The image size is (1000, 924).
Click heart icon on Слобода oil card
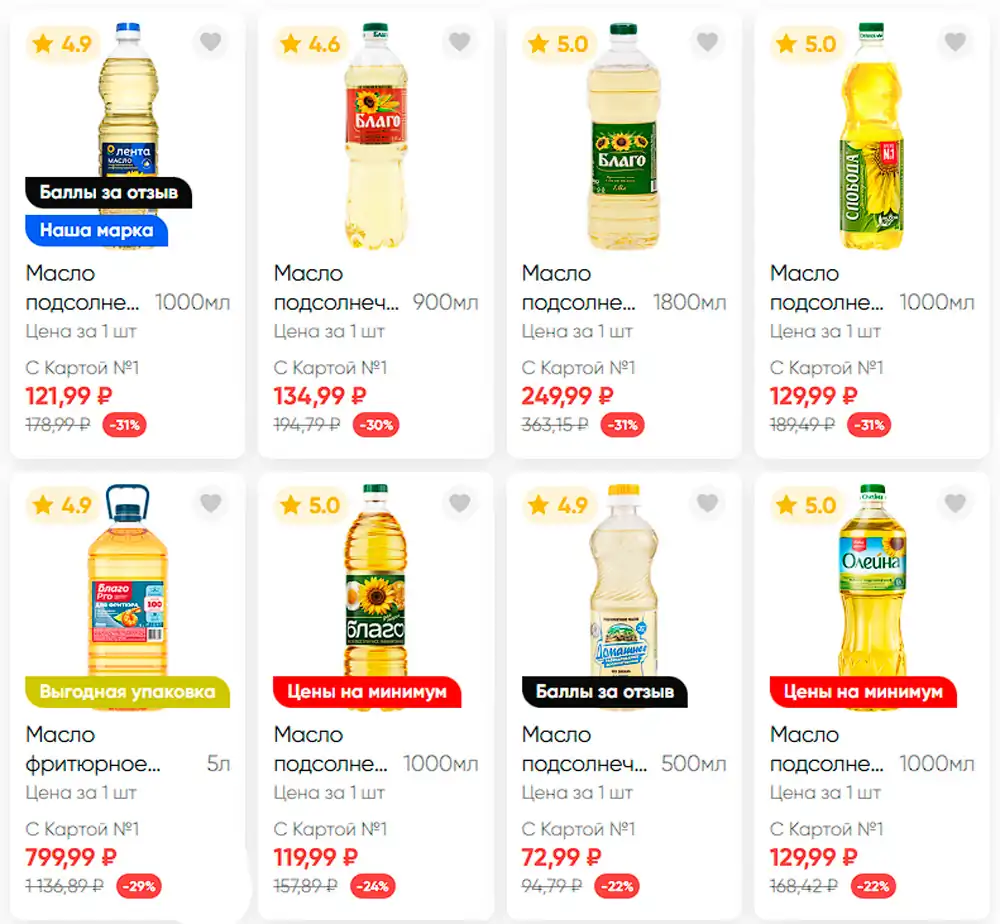[x=955, y=42]
